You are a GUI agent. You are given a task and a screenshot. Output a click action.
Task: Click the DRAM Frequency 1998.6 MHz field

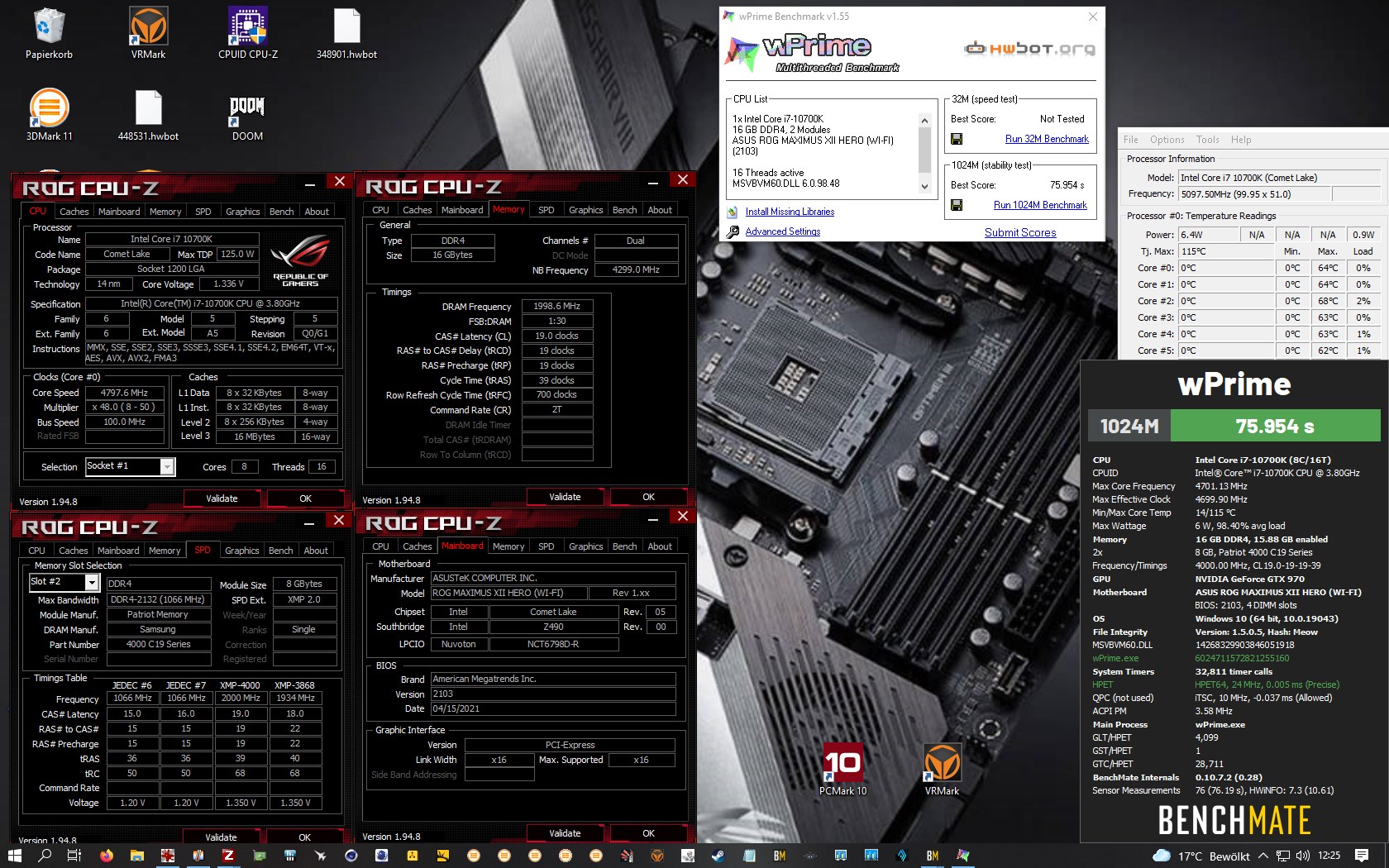(x=556, y=306)
